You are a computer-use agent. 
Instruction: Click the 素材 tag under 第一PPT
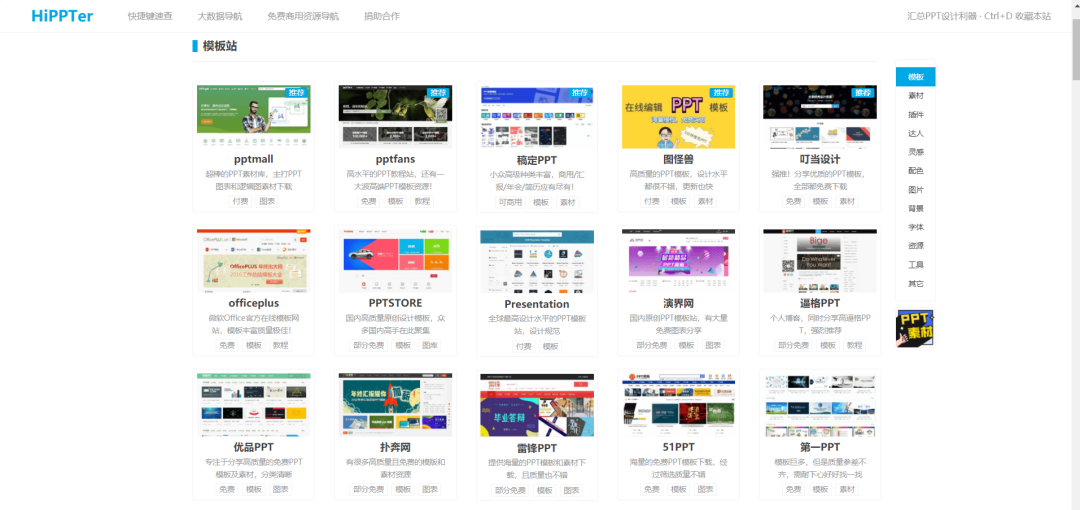847,489
